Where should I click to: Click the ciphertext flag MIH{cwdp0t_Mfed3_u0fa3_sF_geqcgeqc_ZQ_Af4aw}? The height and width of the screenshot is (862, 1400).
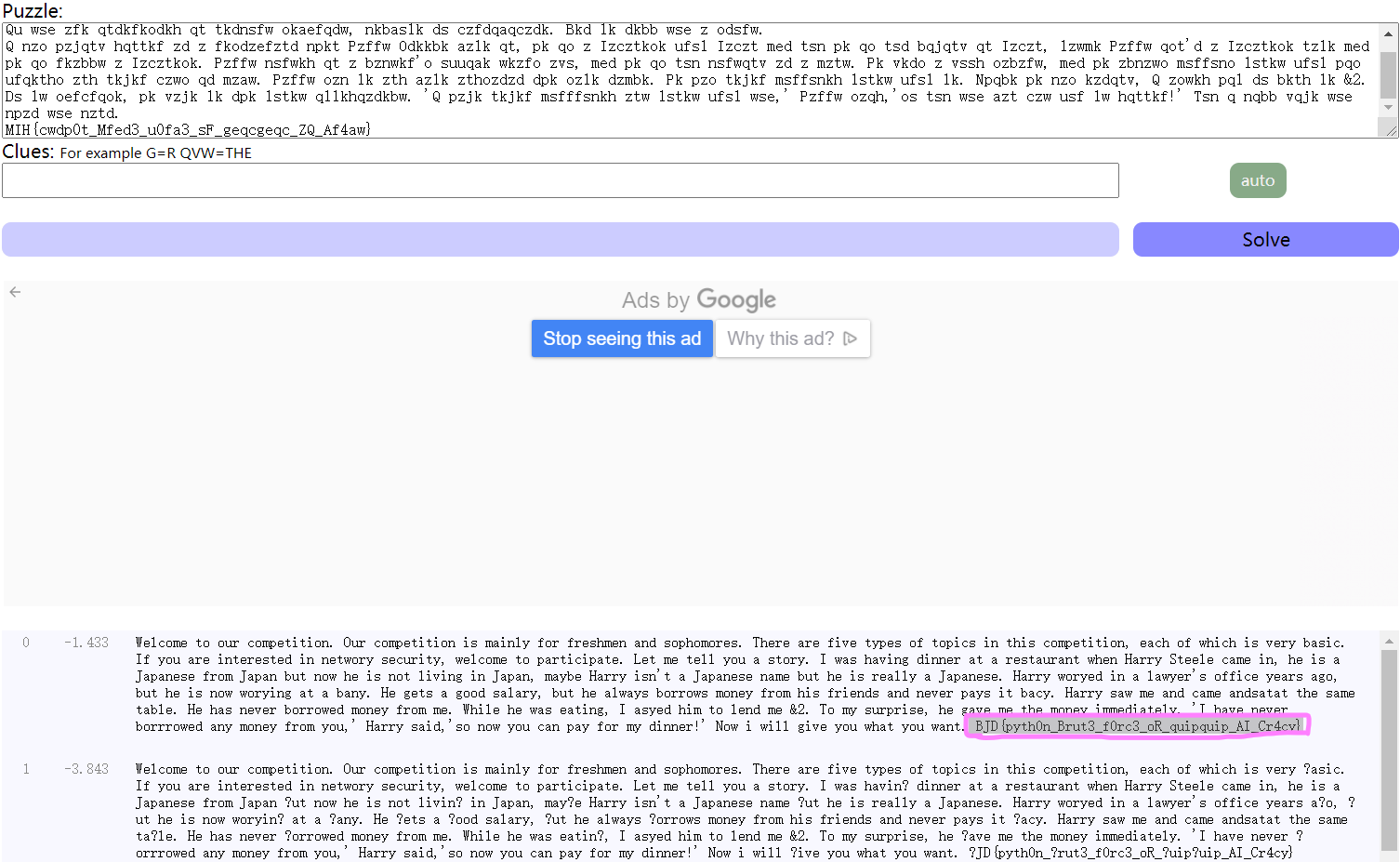pos(188,130)
